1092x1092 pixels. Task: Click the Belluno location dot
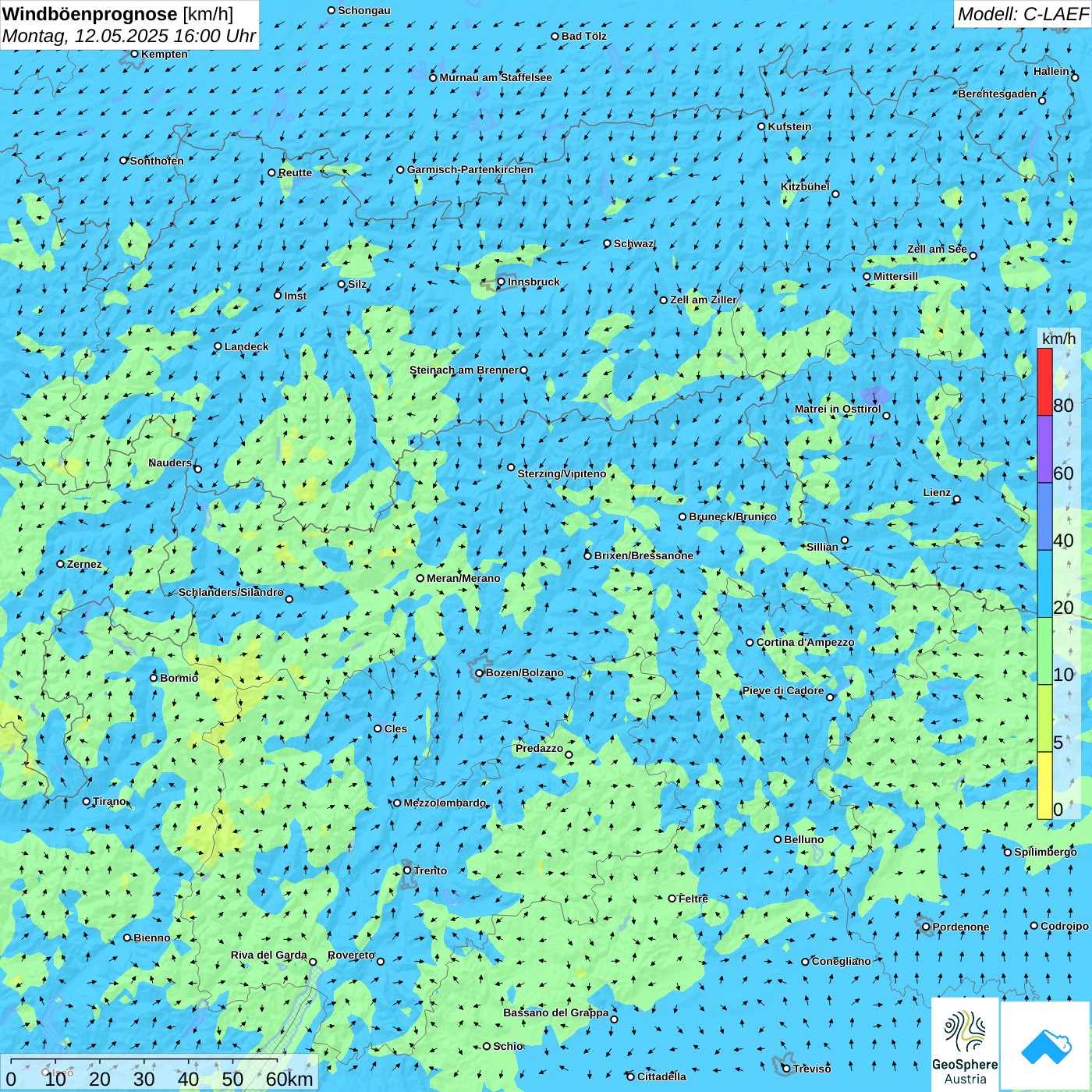(x=778, y=839)
